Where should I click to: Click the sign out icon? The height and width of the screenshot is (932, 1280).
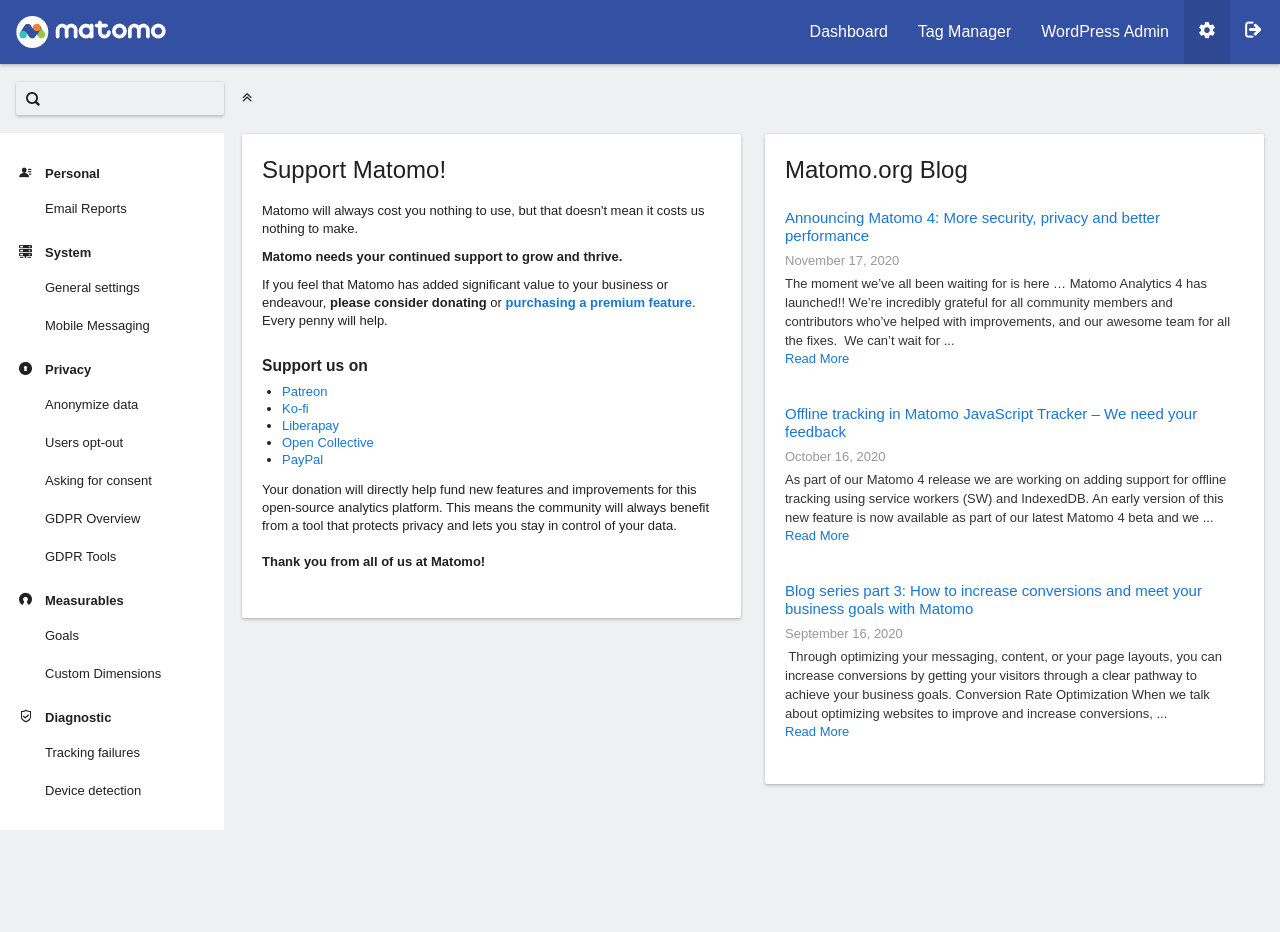(1253, 31)
